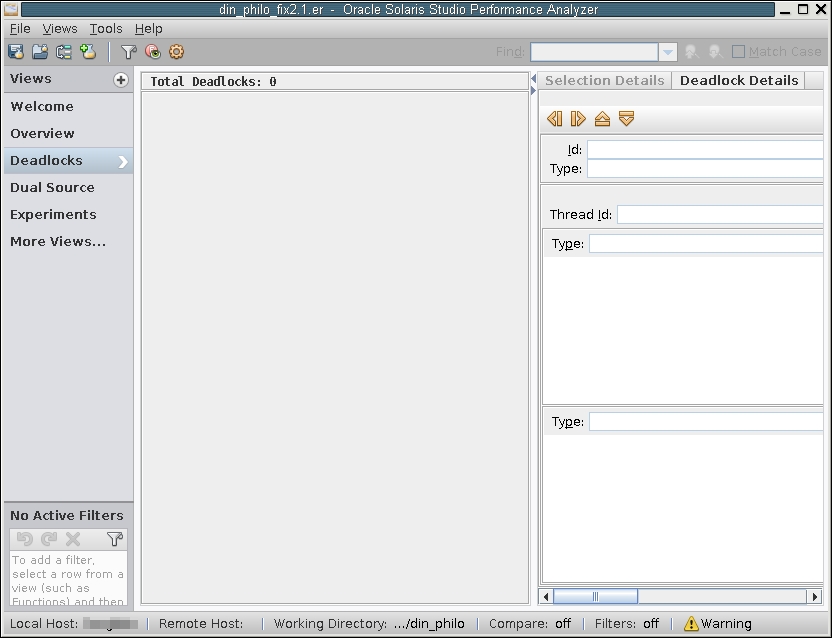Go to next deadlock arrow icon
Image resolution: width=832 pixels, height=638 pixels.
578,118
